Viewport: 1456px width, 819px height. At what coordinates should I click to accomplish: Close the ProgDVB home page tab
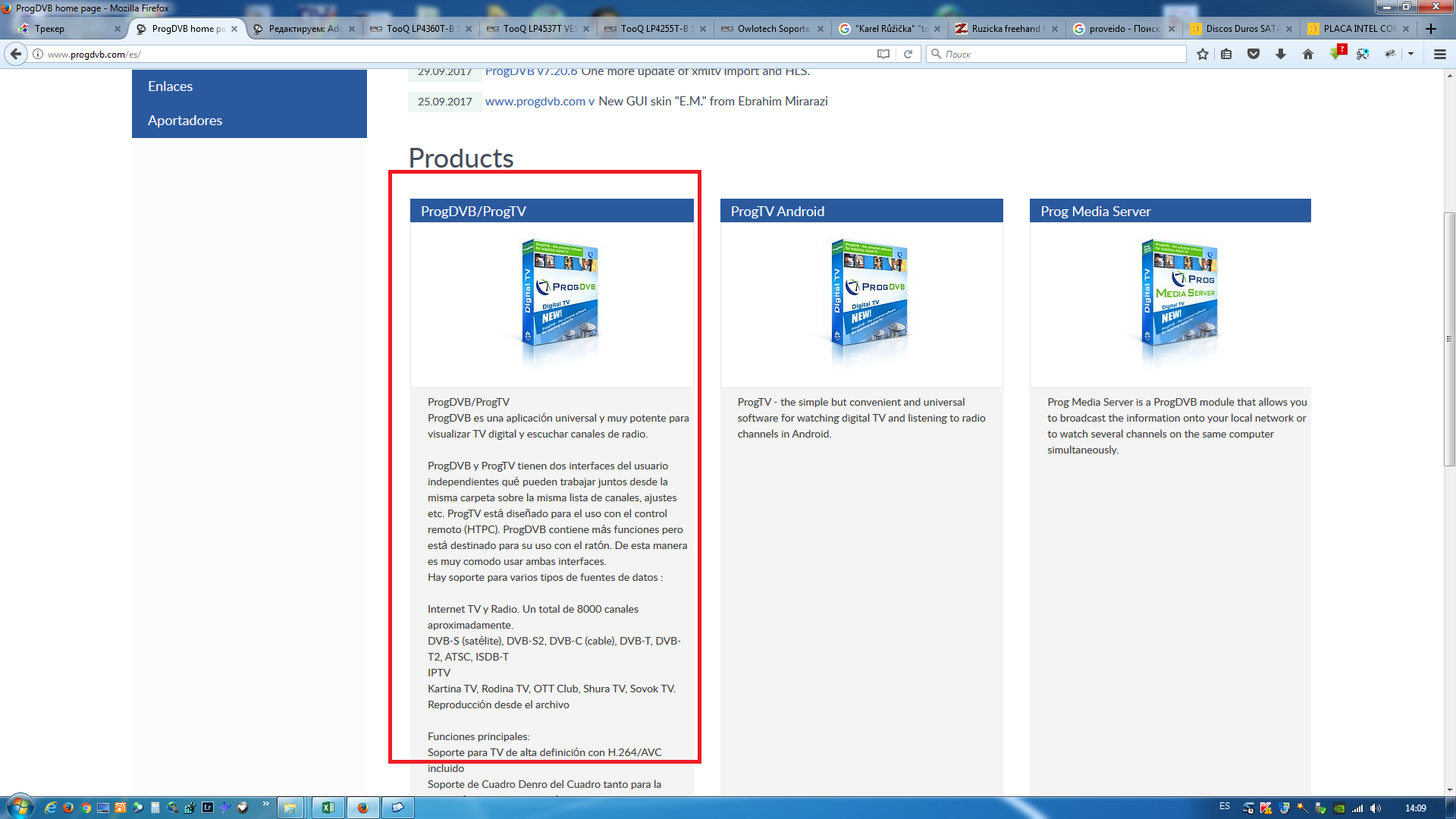click(234, 29)
